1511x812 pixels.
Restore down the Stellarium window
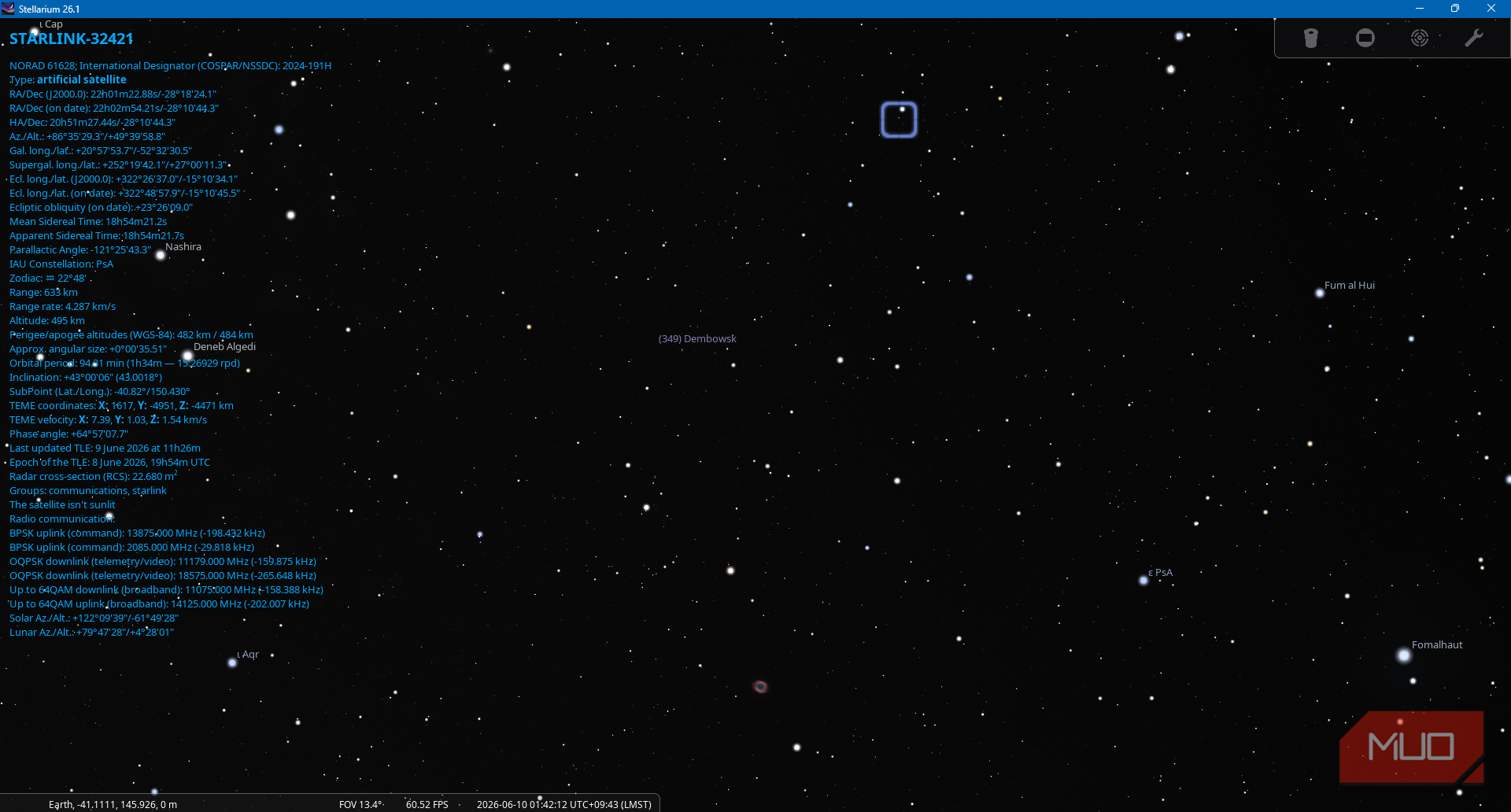pyautogui.click(x=1455, y=9)
